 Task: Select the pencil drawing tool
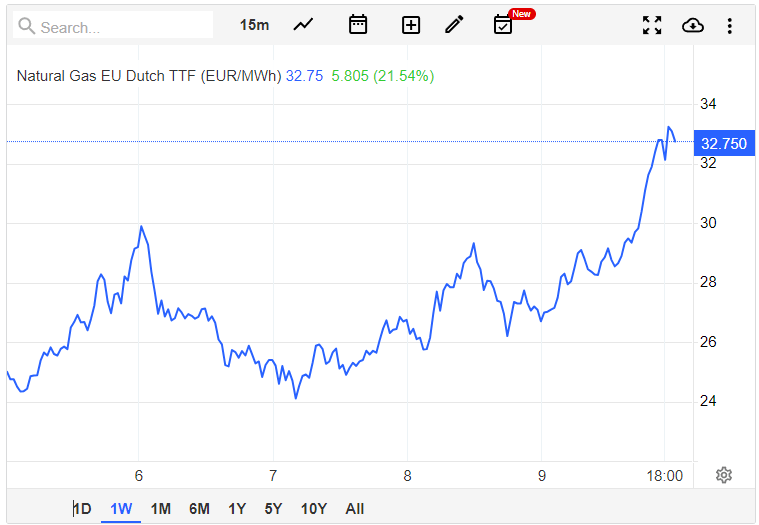pos(454,25)
